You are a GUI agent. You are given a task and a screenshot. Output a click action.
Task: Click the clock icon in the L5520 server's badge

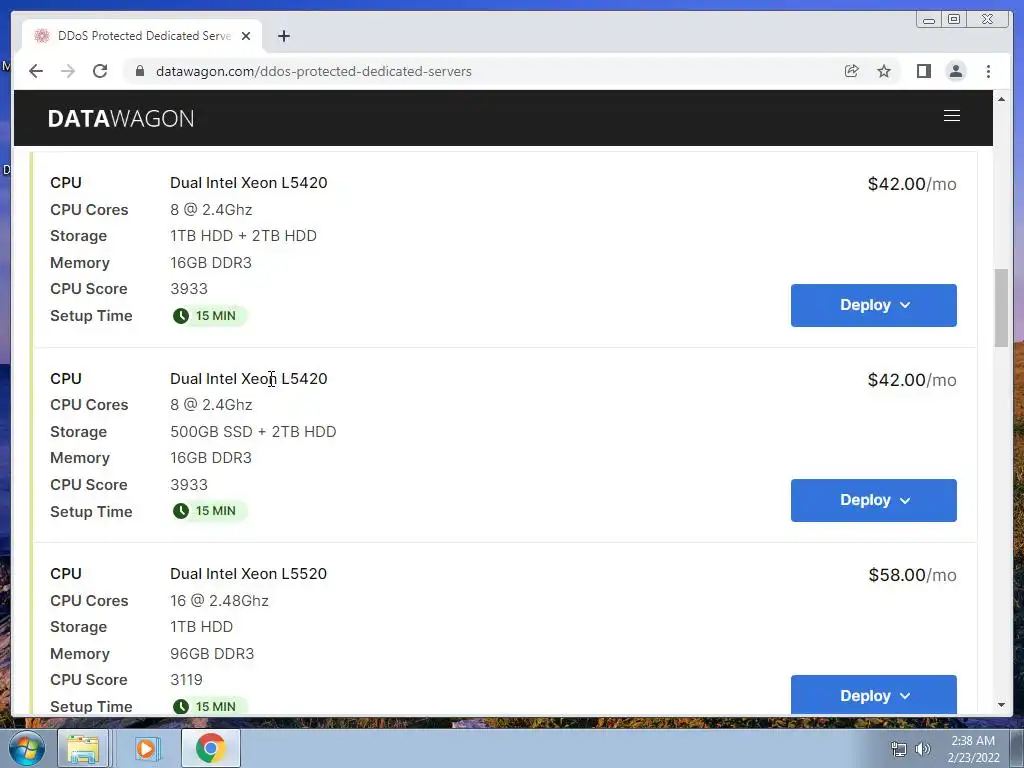[181, 707]
